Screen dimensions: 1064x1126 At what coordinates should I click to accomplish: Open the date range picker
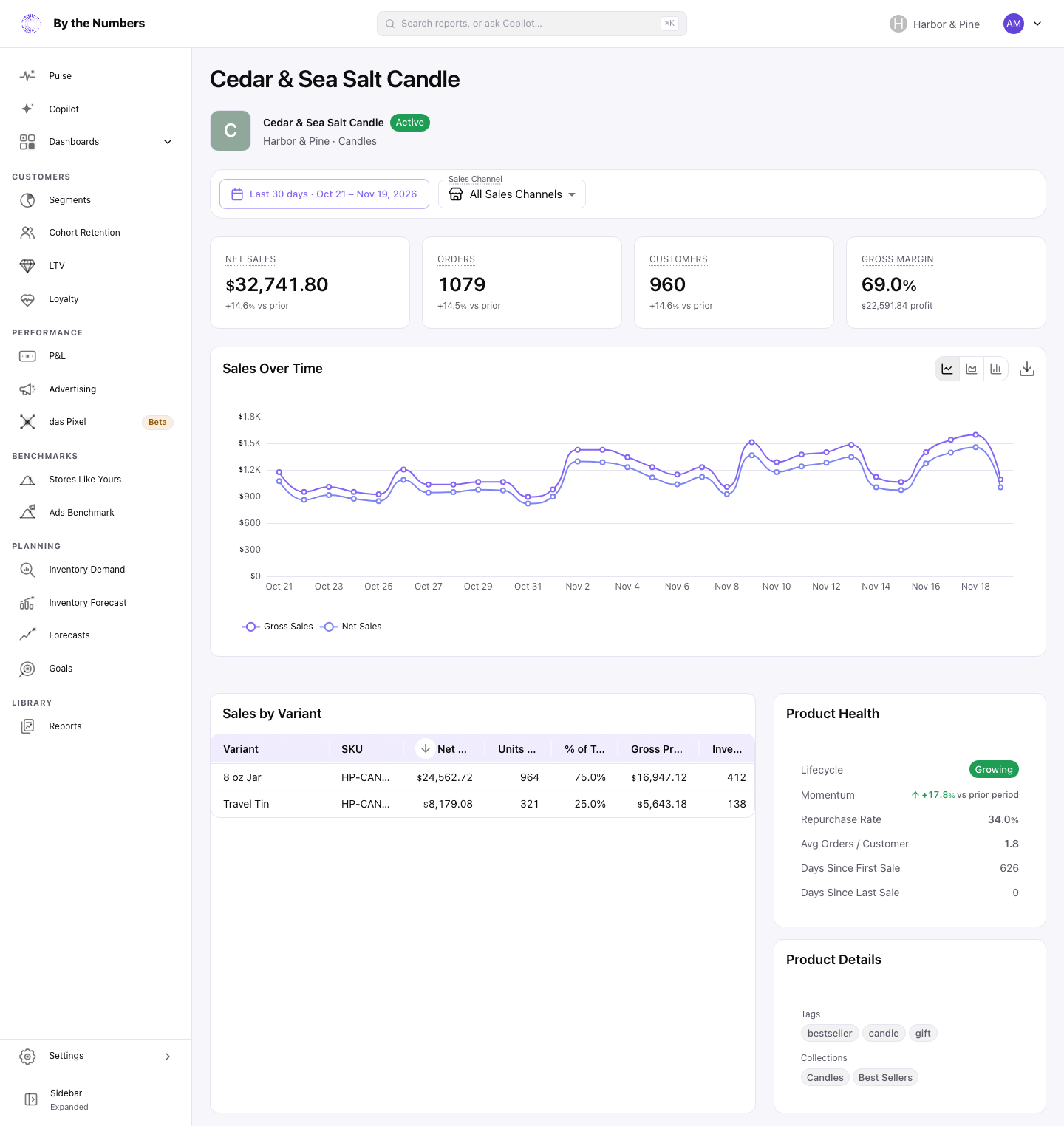pyautogui.click(x=324, y=194)
